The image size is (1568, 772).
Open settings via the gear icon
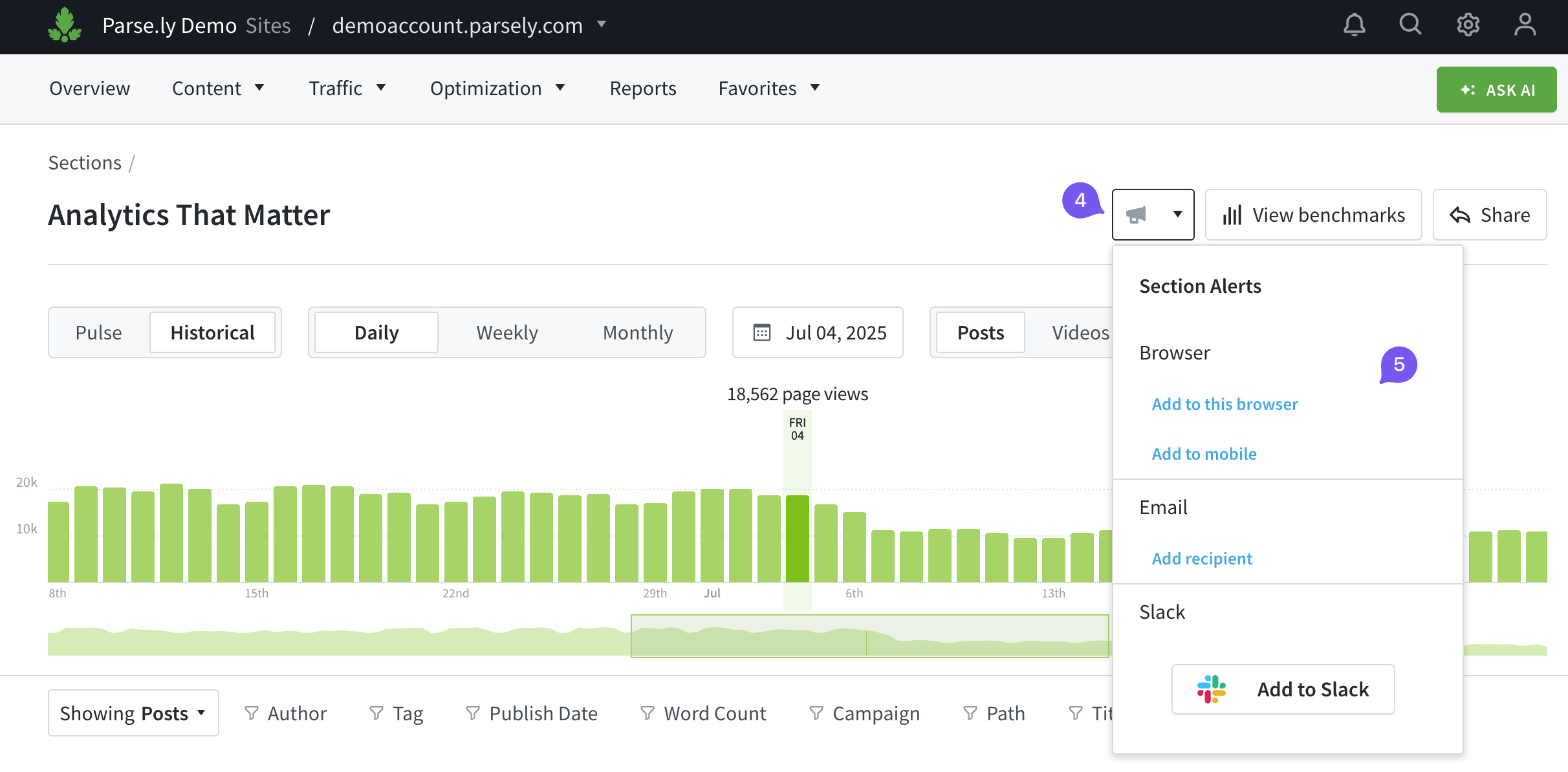[x=1468, y=25]
